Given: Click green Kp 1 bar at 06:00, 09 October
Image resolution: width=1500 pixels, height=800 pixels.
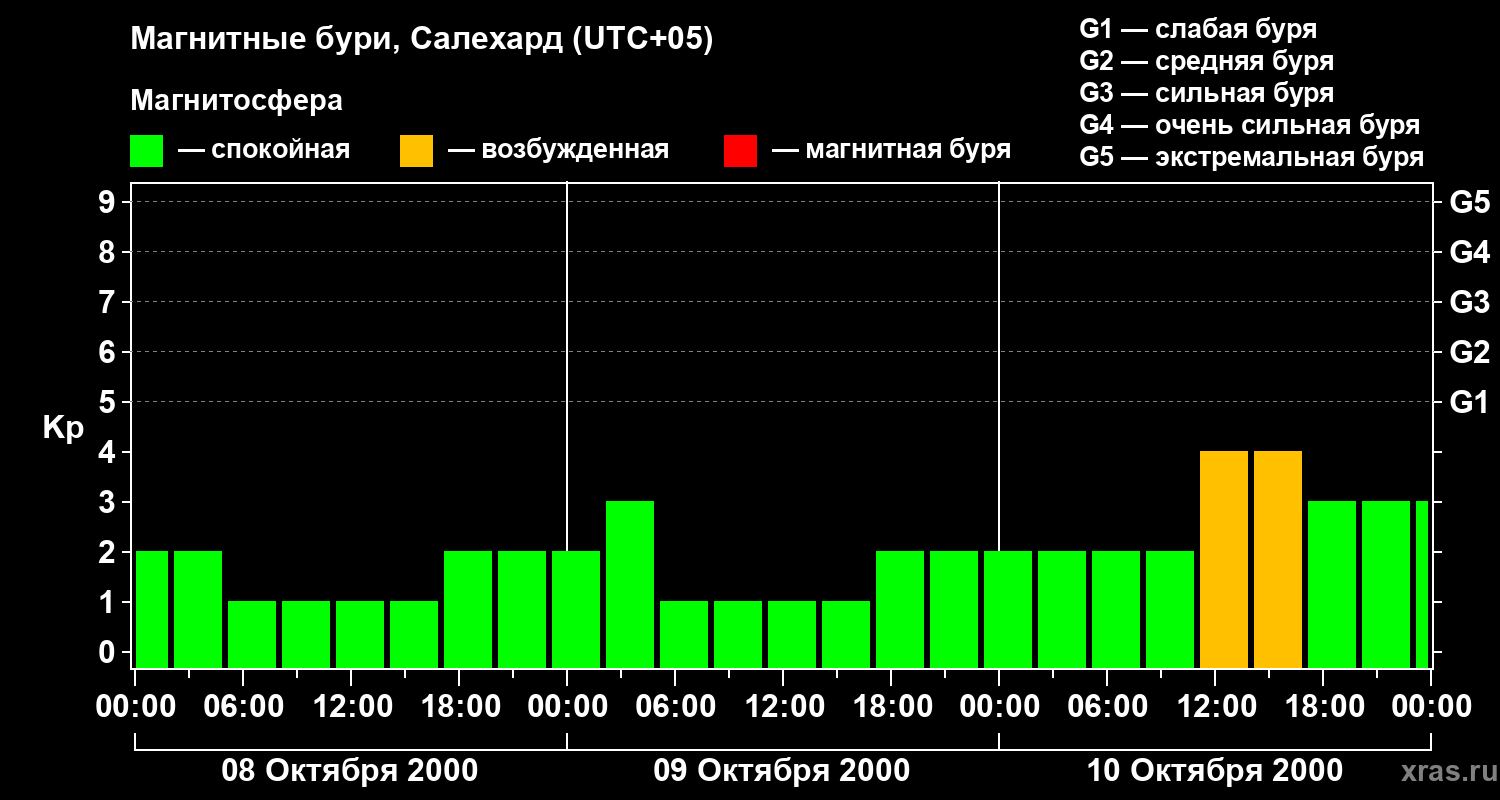Looking at the screenshot, I should pos(684,634).
